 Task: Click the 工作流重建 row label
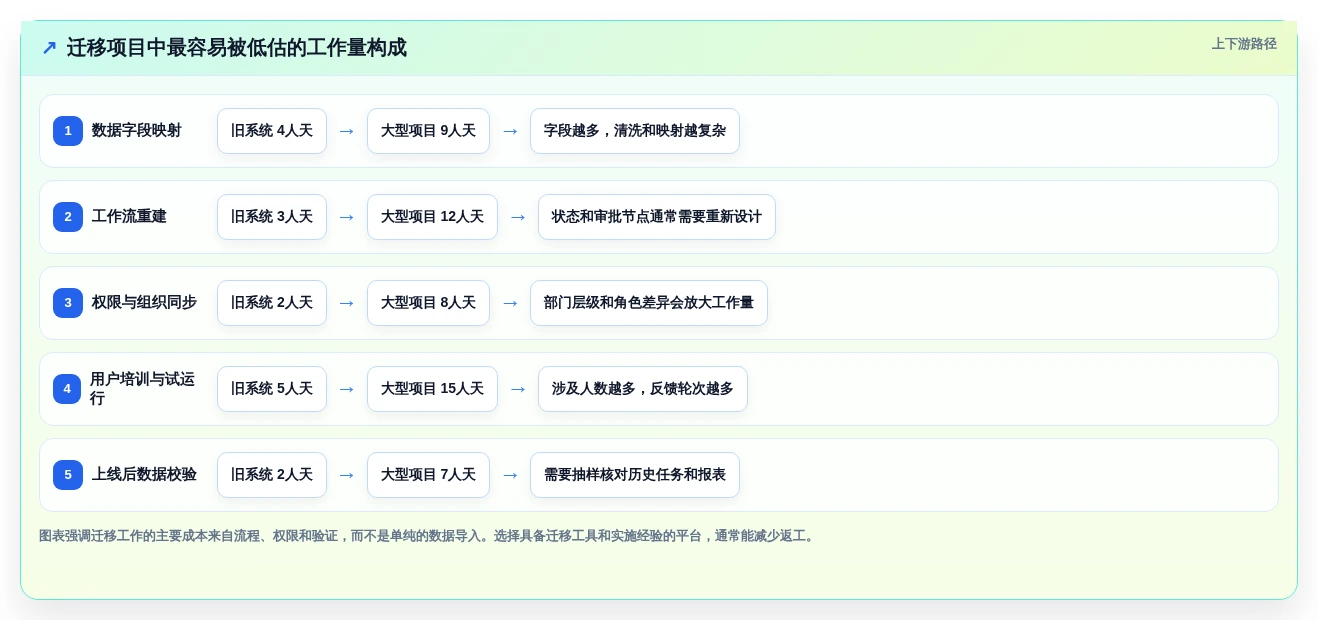pos(129,217)
